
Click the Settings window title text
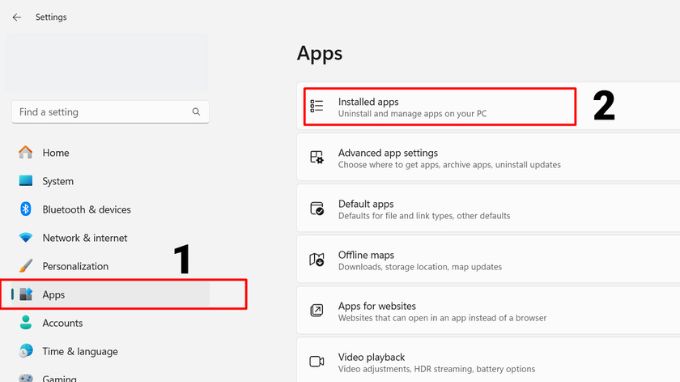point(51,17)
